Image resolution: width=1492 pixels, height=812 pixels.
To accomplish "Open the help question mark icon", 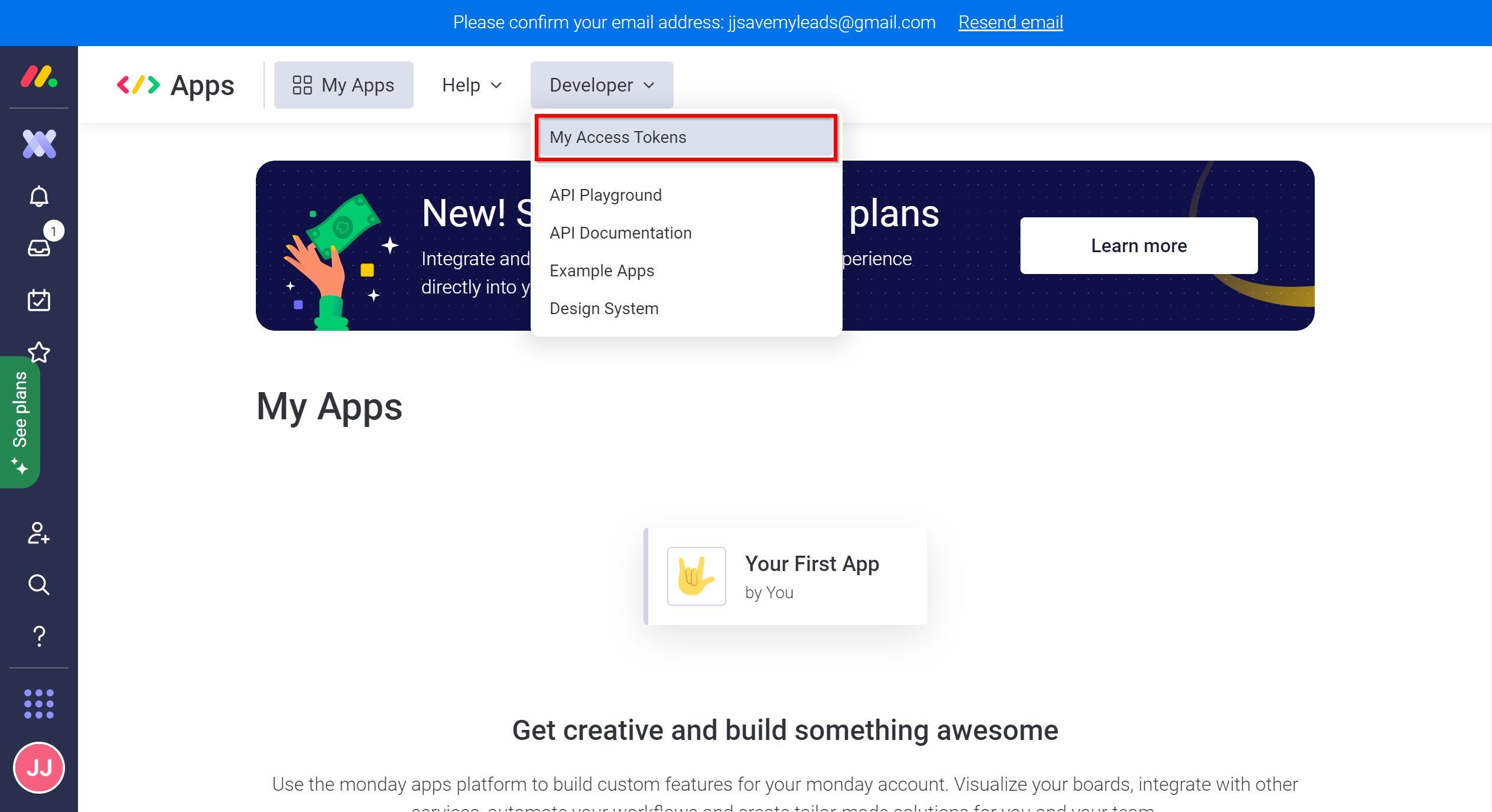I will click(39, 637).
